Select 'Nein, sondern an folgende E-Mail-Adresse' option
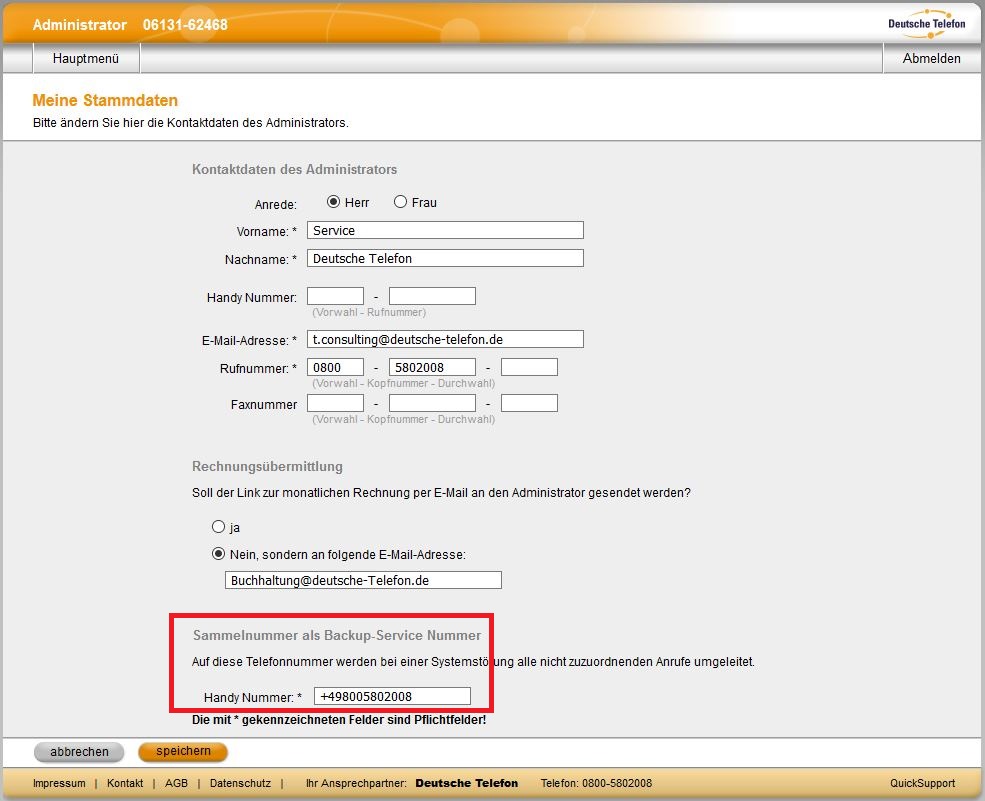This screenshot has width=985, height=801. click(x=218, y=554)
